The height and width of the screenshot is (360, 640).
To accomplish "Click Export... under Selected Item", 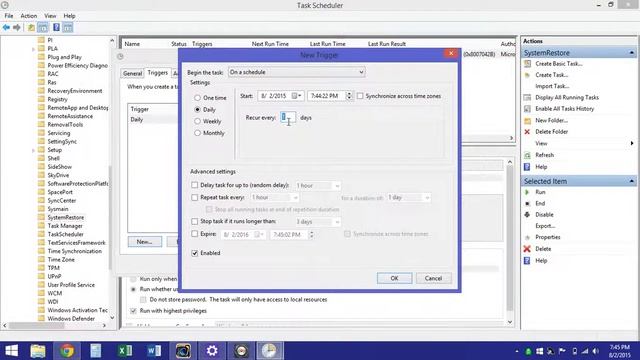I will 545,226.
